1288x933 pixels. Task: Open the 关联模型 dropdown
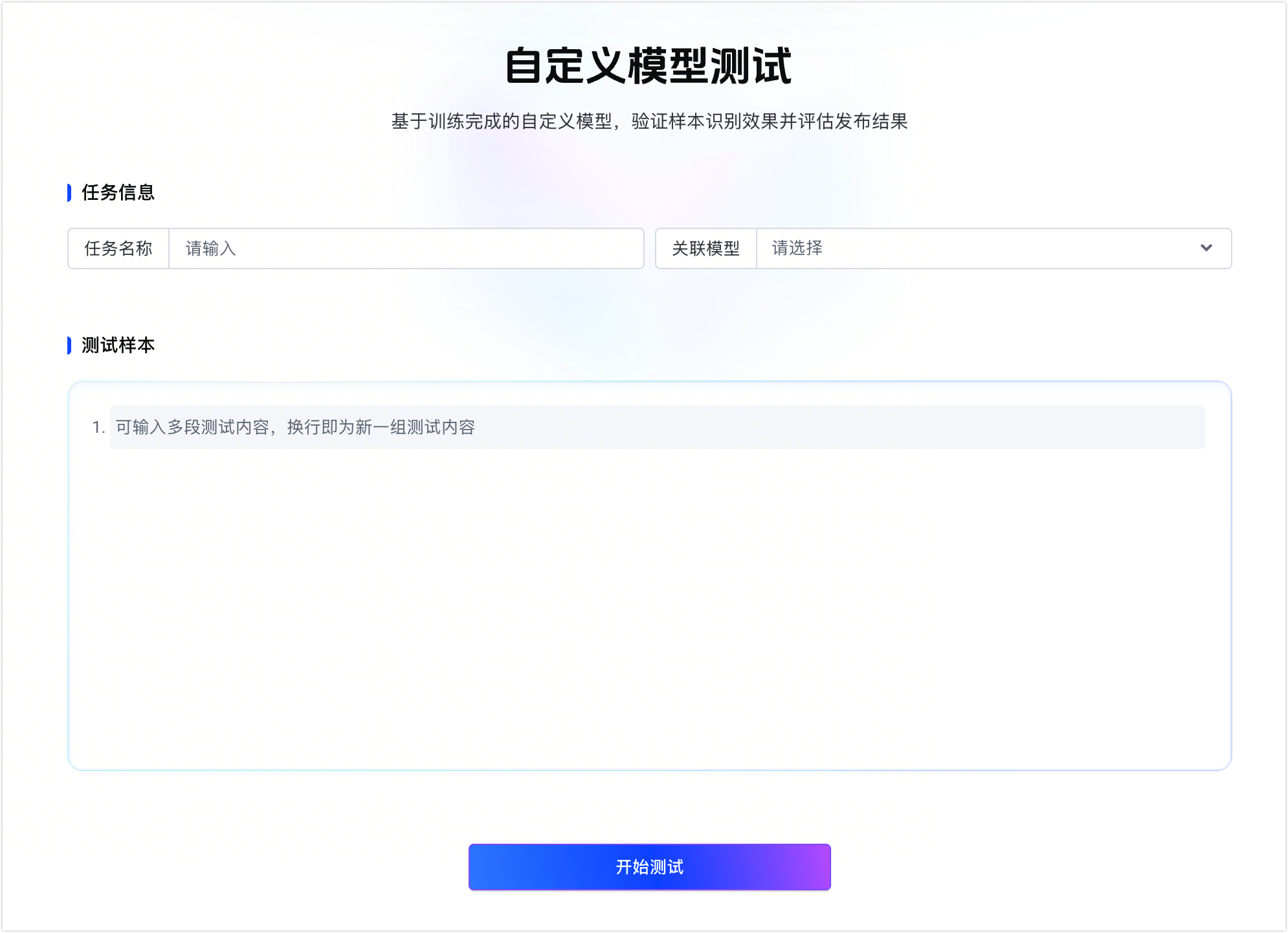click(994, 248)
